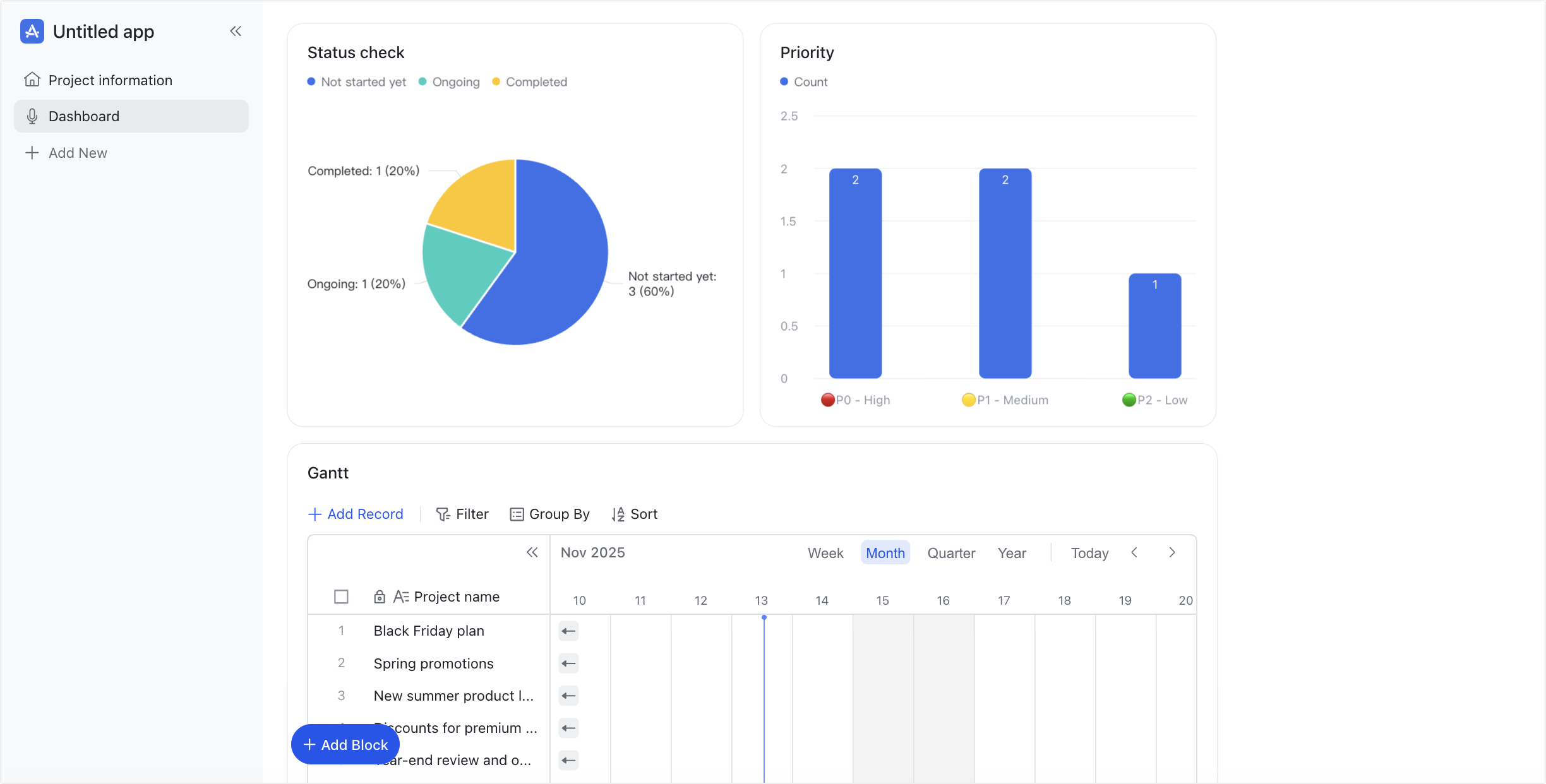Click the home icon beside Project information
1546x784 pixels.
(32, 80)
